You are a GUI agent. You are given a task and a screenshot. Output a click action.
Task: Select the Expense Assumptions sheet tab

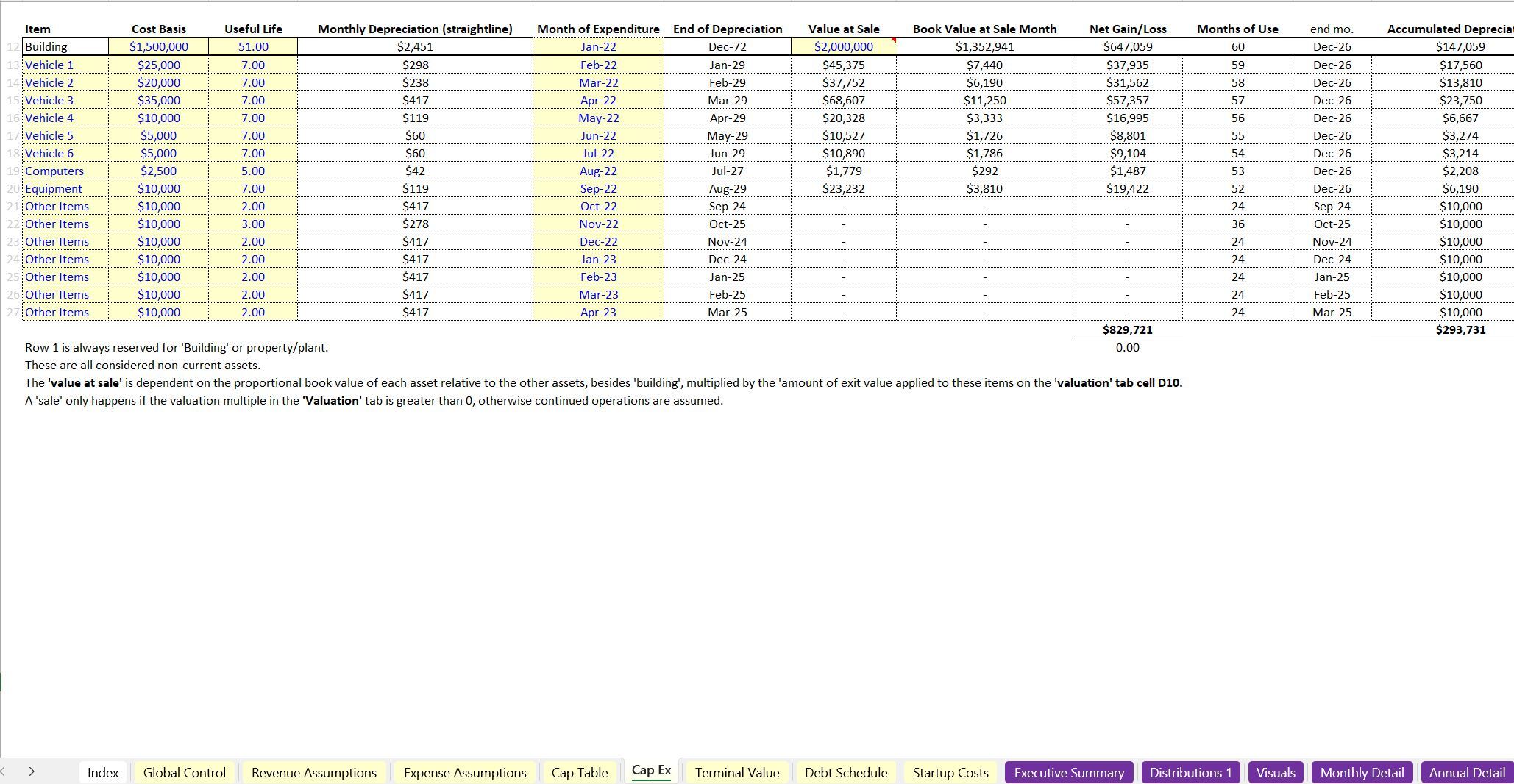[x=465, y=772]
